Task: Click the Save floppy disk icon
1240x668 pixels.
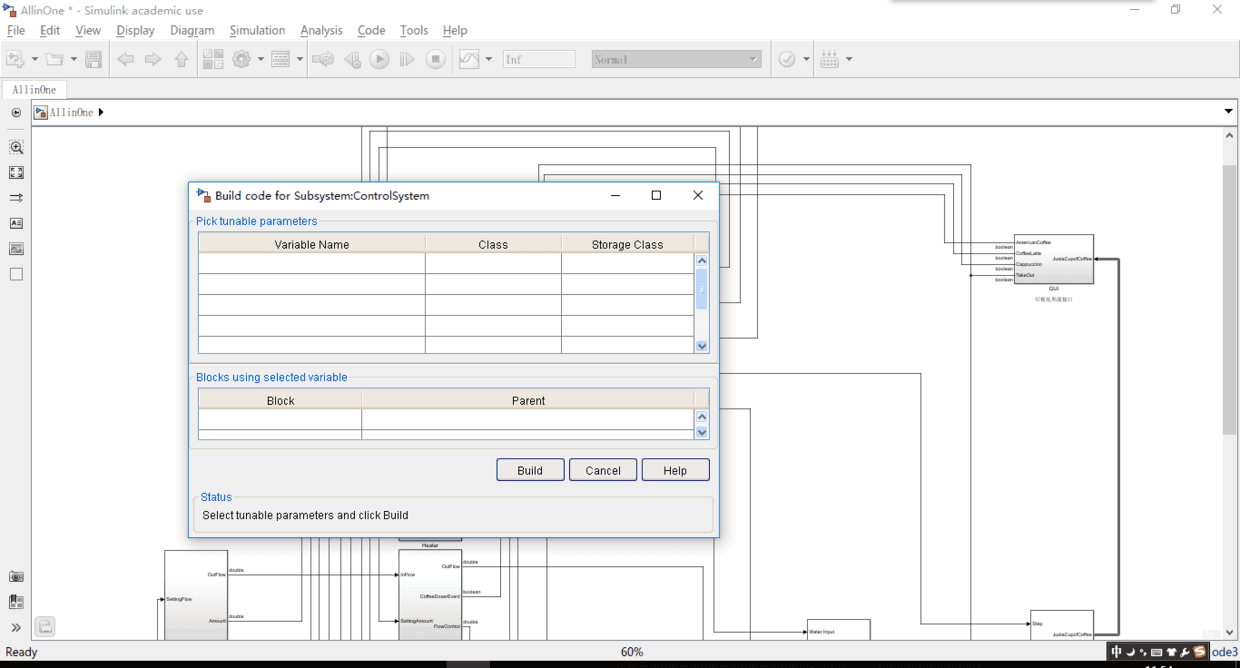Action: click(93, 60)
